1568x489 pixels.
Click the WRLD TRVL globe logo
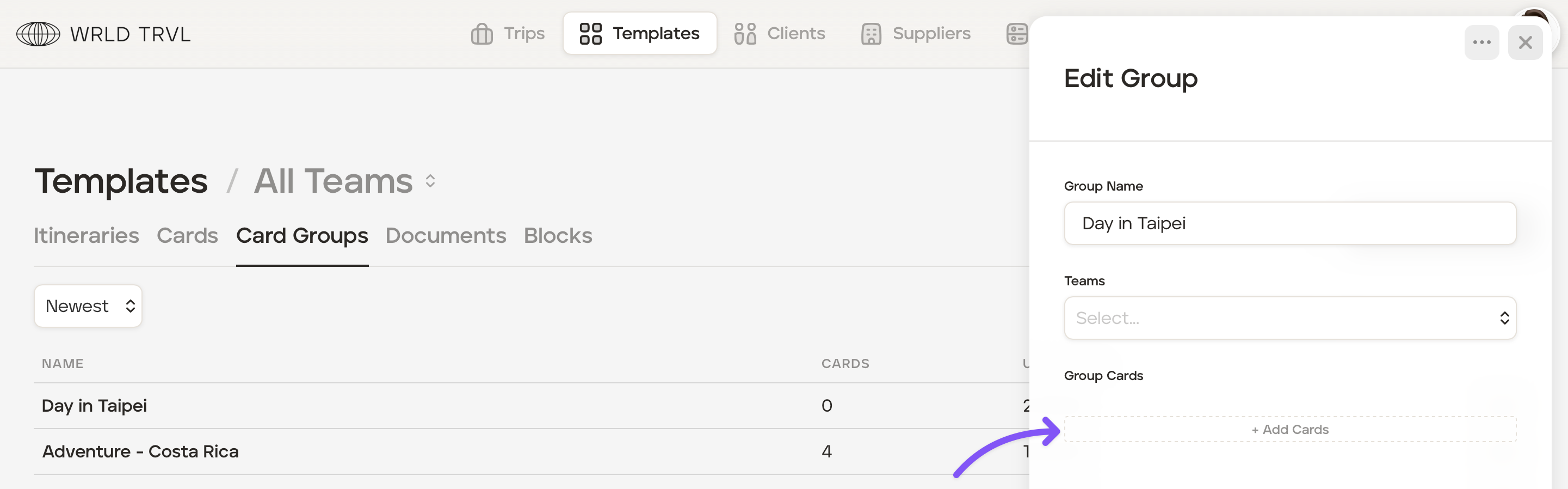click(38, 34)
